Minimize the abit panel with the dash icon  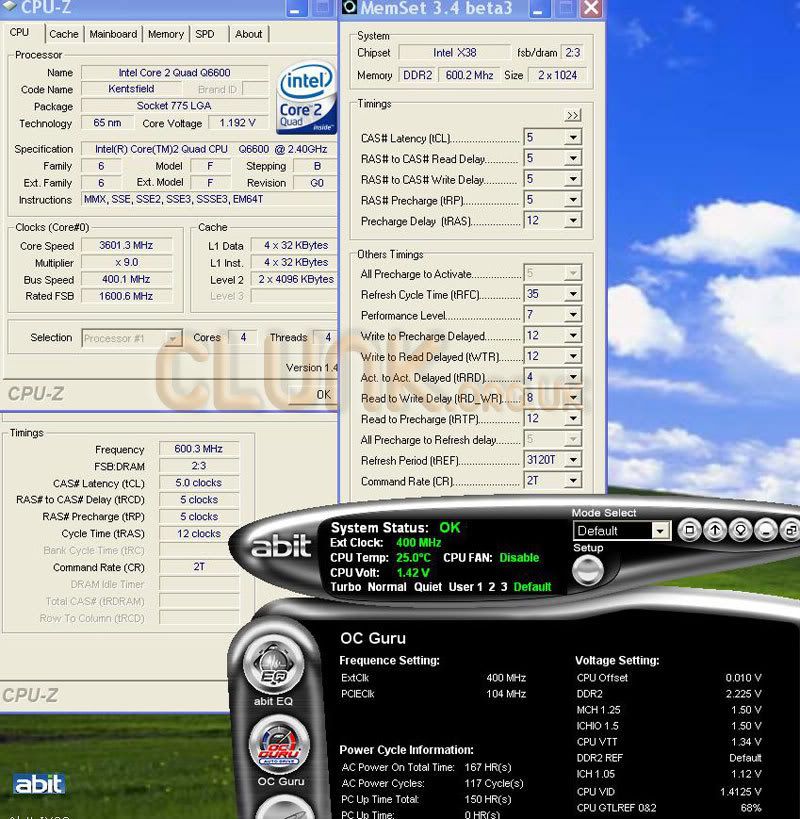766,531
